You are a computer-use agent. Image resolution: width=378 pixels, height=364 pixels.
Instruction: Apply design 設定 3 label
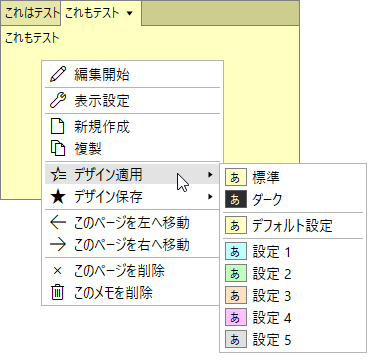(x=272, y=296)
